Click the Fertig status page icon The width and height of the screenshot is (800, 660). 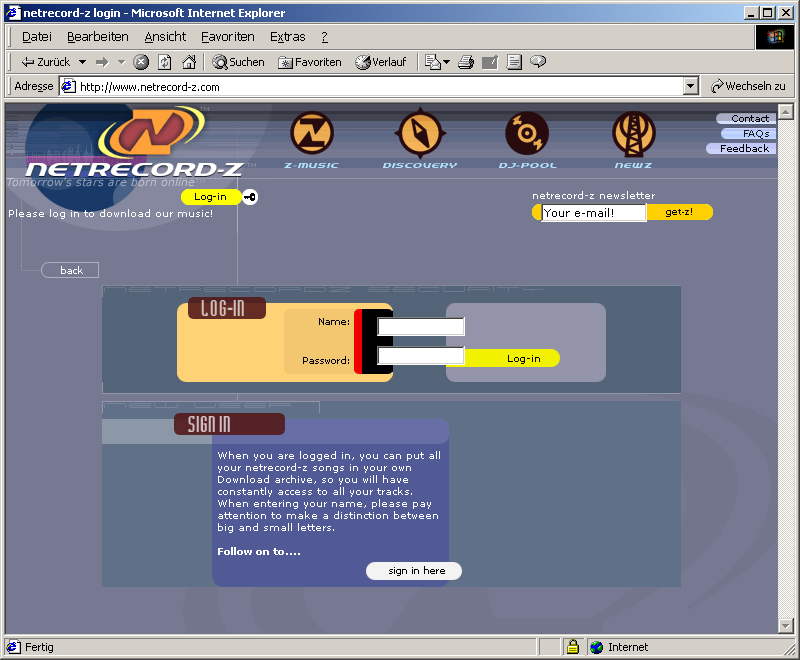click(14, 647)
